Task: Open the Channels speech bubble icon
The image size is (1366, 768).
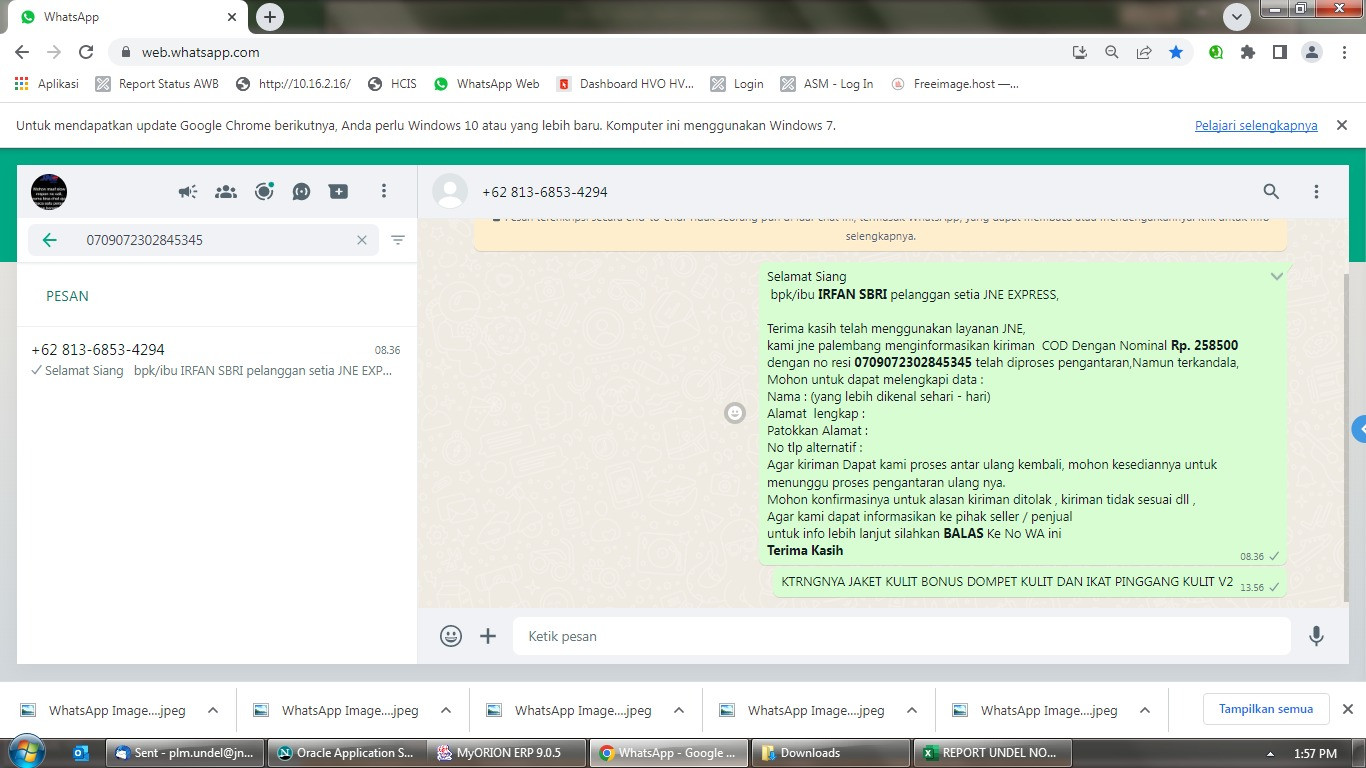Action: [x=301, y=191]
